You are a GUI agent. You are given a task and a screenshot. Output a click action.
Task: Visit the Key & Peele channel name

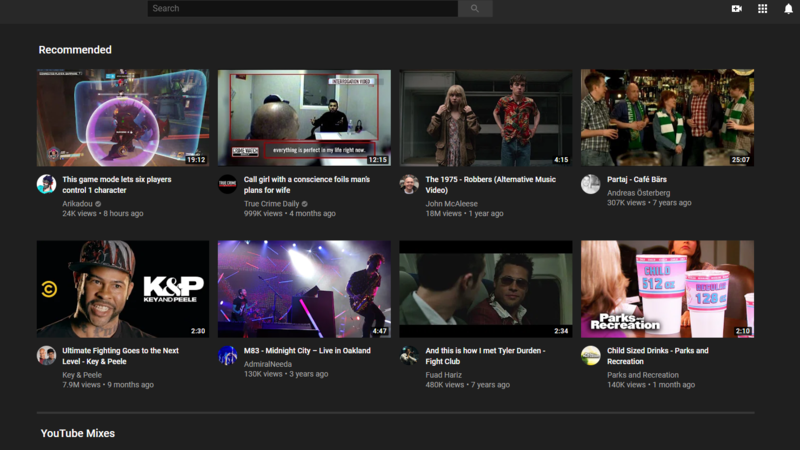click(x=82, y=375)
